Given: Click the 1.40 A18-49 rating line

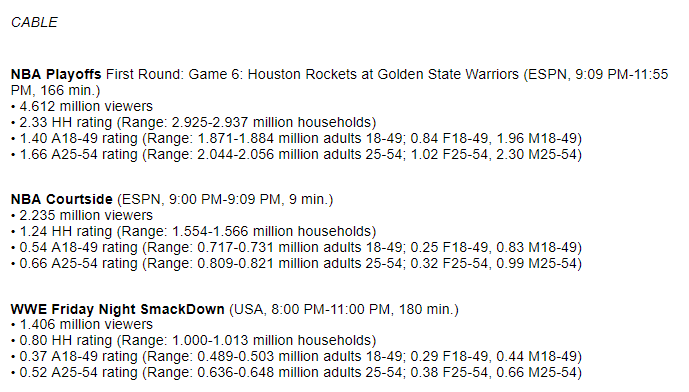Looking at the screenshot, I should point(297,138).
